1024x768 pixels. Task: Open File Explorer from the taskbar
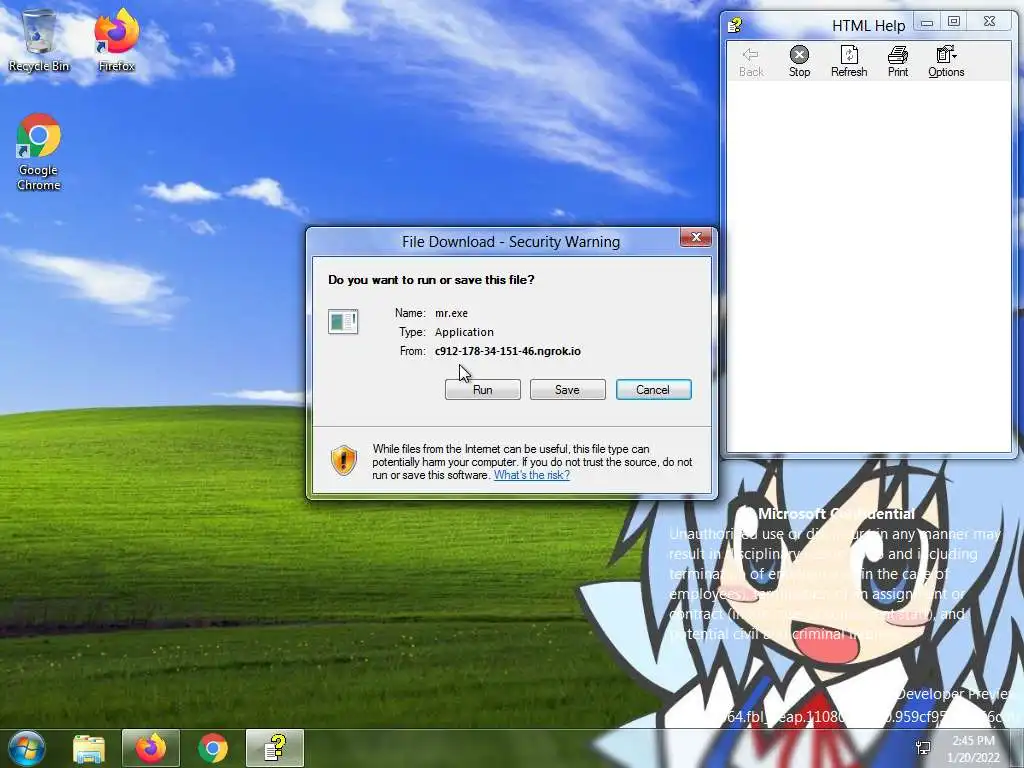click(89, 749)
